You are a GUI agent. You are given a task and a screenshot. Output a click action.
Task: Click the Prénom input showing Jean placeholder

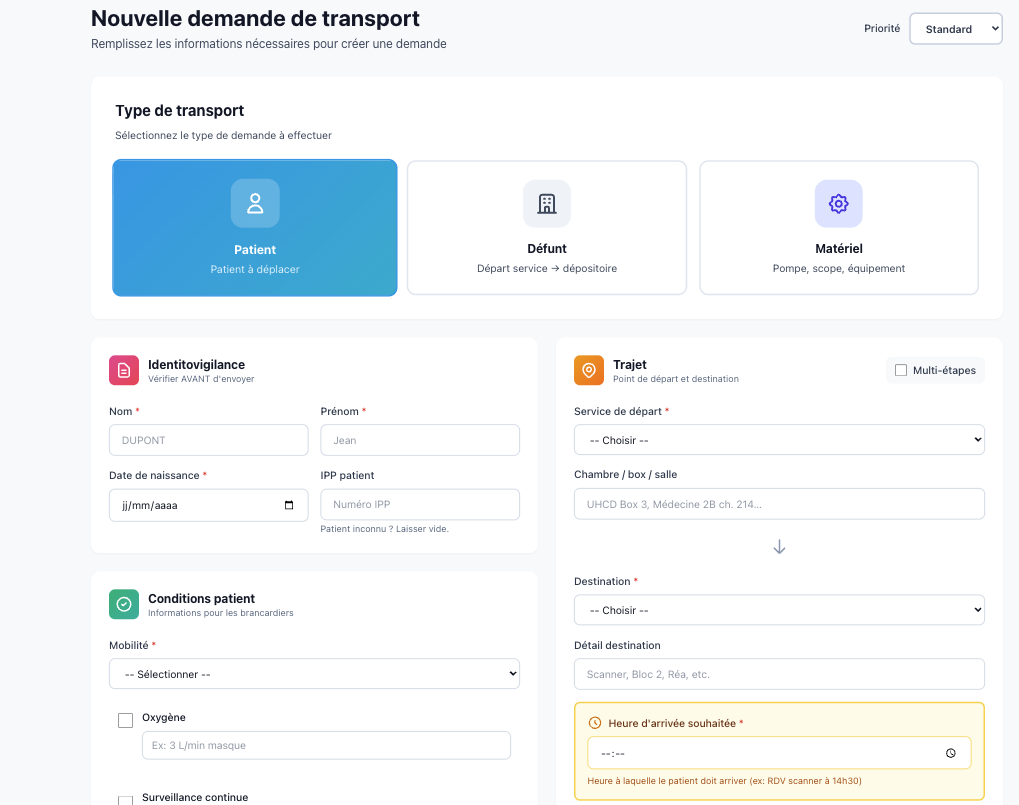pyautogui.click(x=419, y=439)
